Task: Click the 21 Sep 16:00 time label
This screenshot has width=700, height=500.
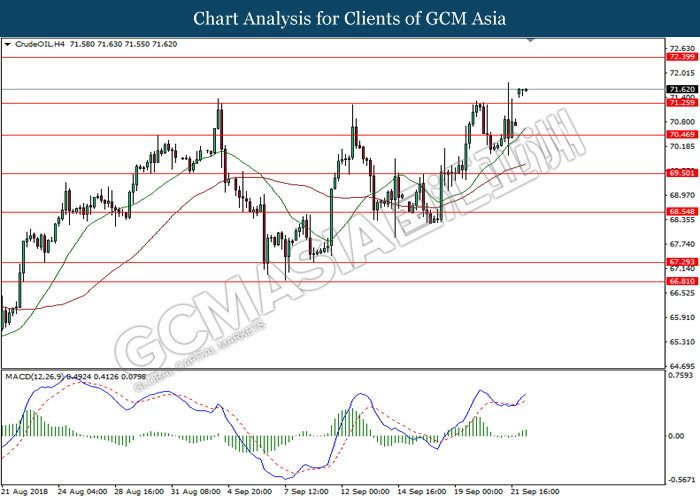Action: 535,492
